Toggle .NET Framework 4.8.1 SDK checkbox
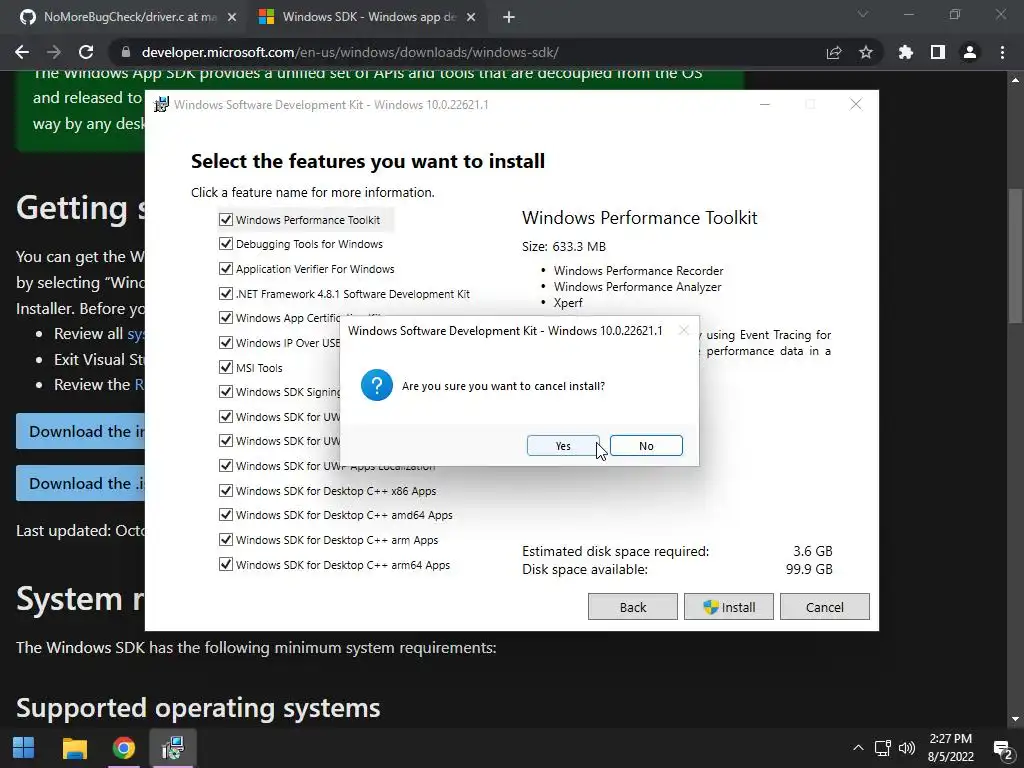Screen dimensions: 1024x768 (x=226, y=293)
